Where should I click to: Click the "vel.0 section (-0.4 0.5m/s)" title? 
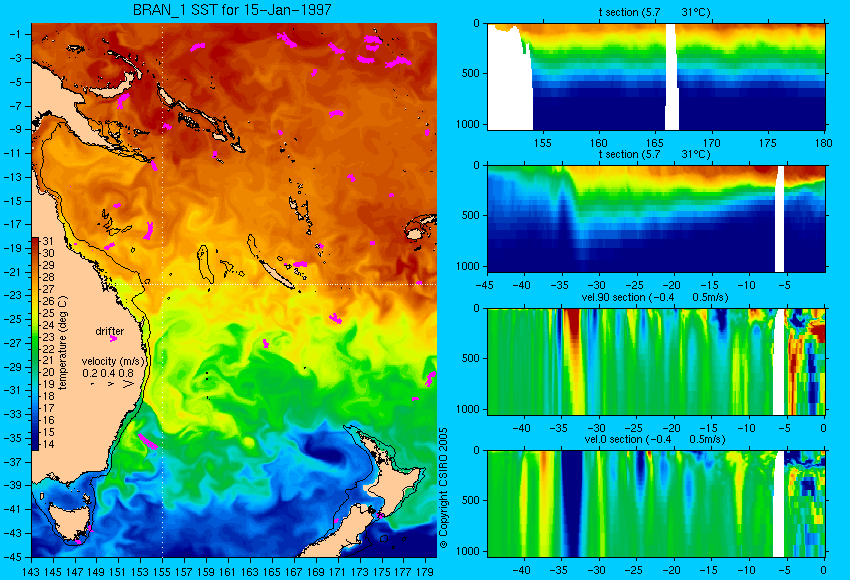tap(655, 439)
